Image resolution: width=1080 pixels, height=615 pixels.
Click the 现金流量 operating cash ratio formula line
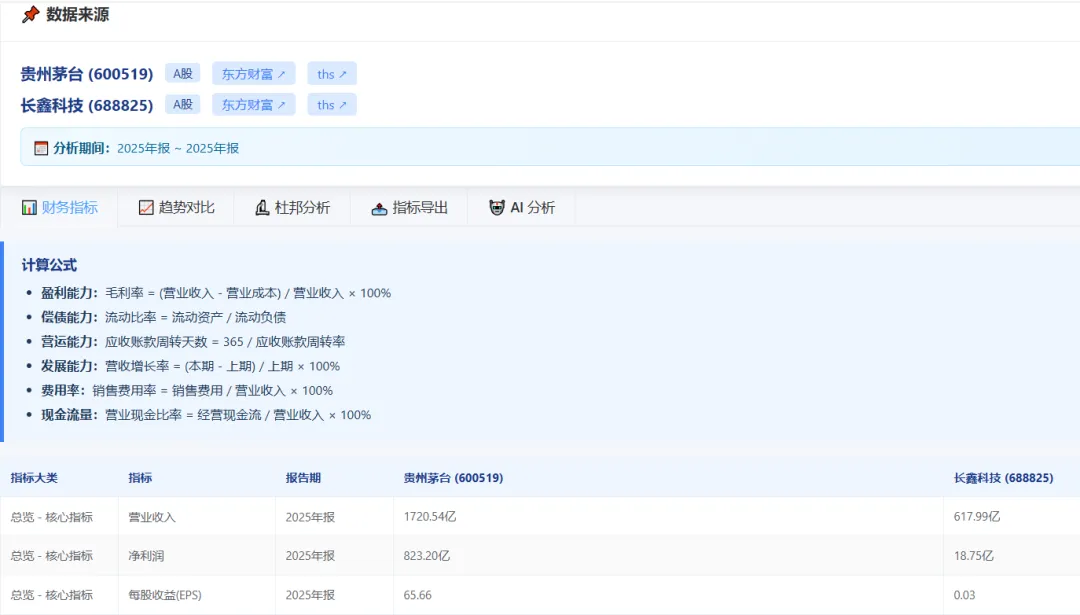[x=206, y=415]
